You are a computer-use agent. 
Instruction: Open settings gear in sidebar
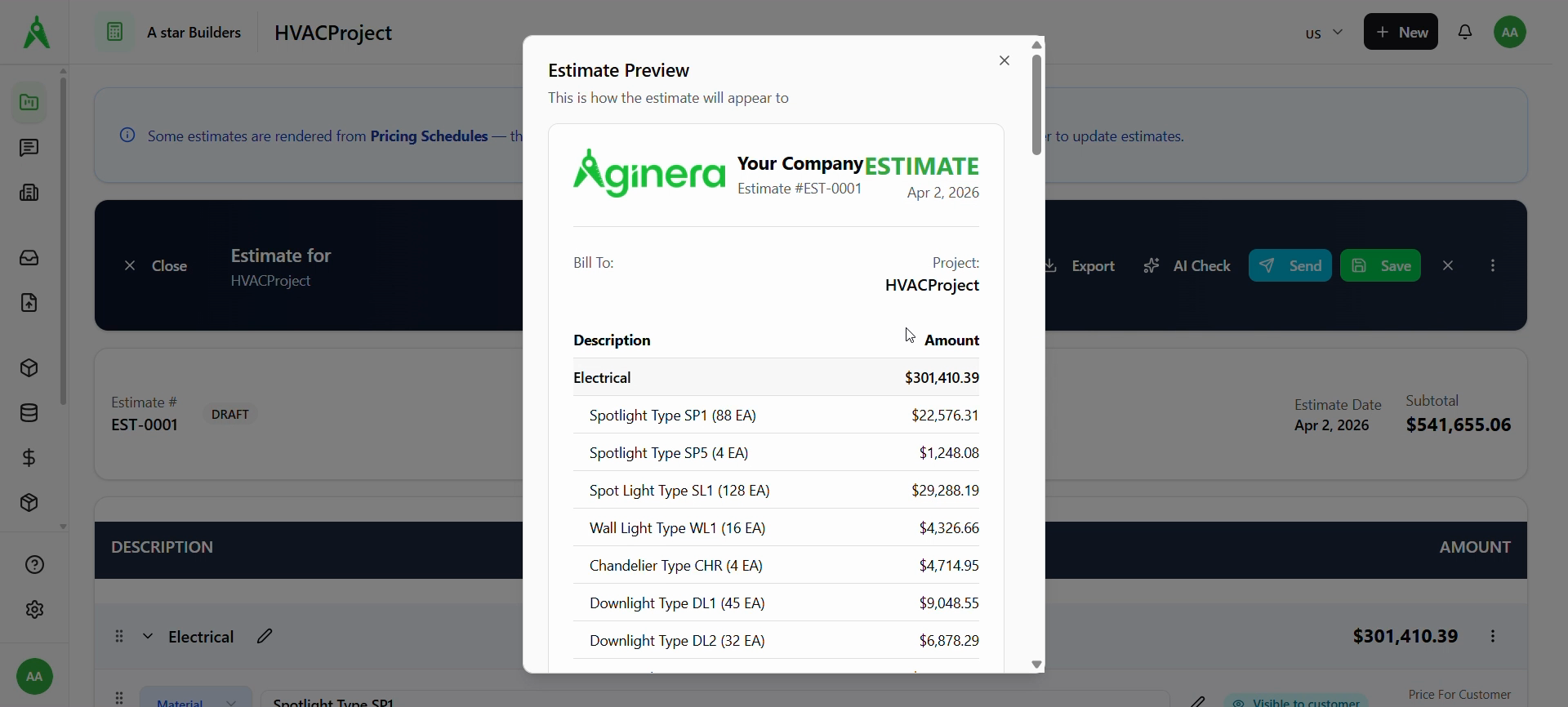click(x=34, y=610)
